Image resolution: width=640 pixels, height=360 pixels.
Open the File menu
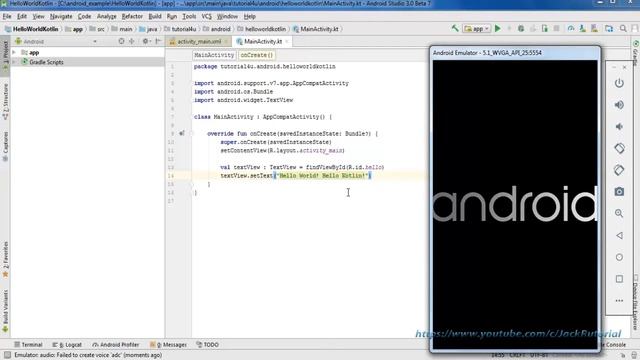7,16
